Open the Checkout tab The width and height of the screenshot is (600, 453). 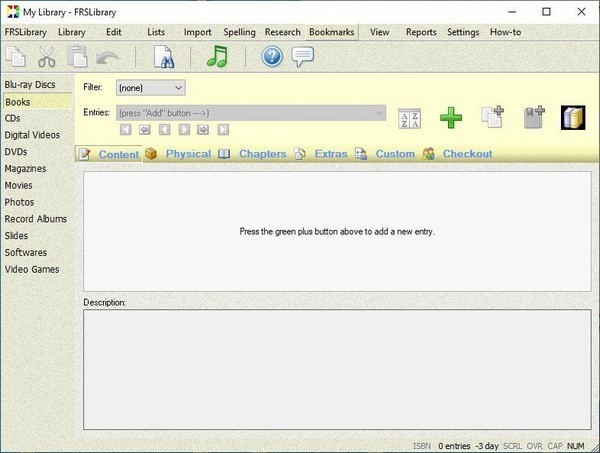point(466,154)
